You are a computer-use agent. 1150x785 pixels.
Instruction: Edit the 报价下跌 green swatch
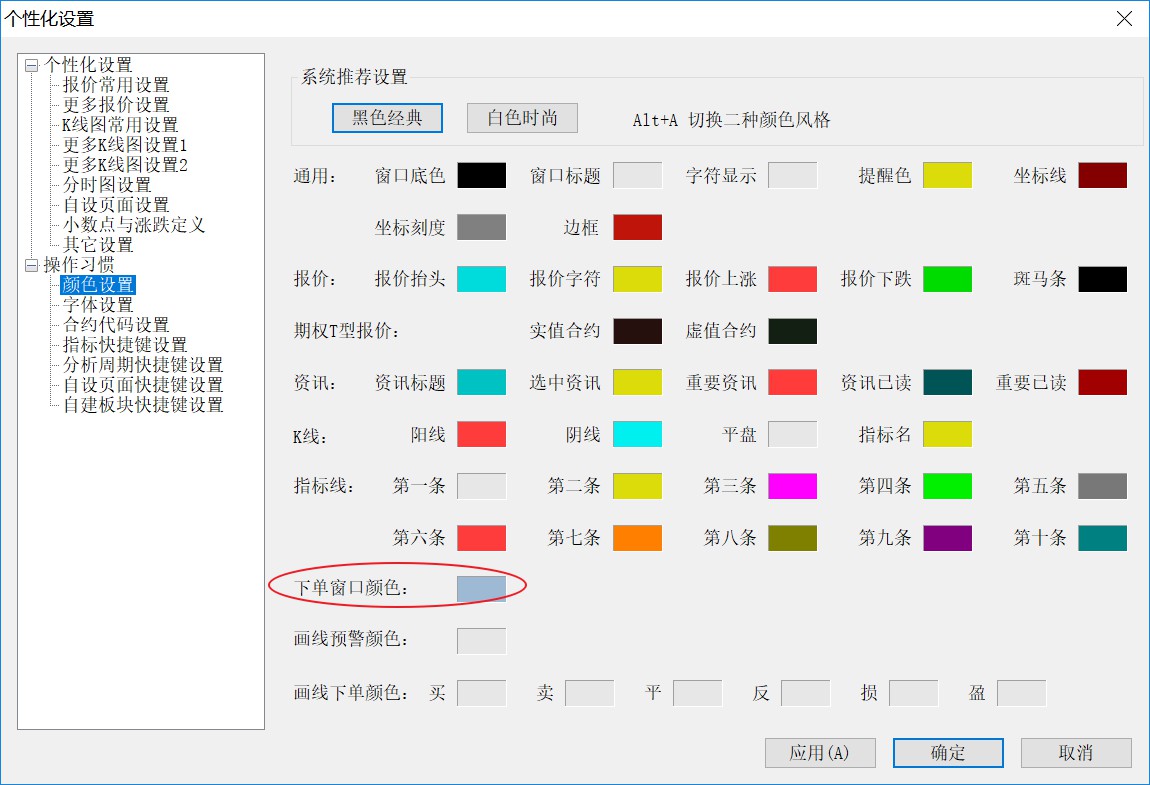(947, 279)
